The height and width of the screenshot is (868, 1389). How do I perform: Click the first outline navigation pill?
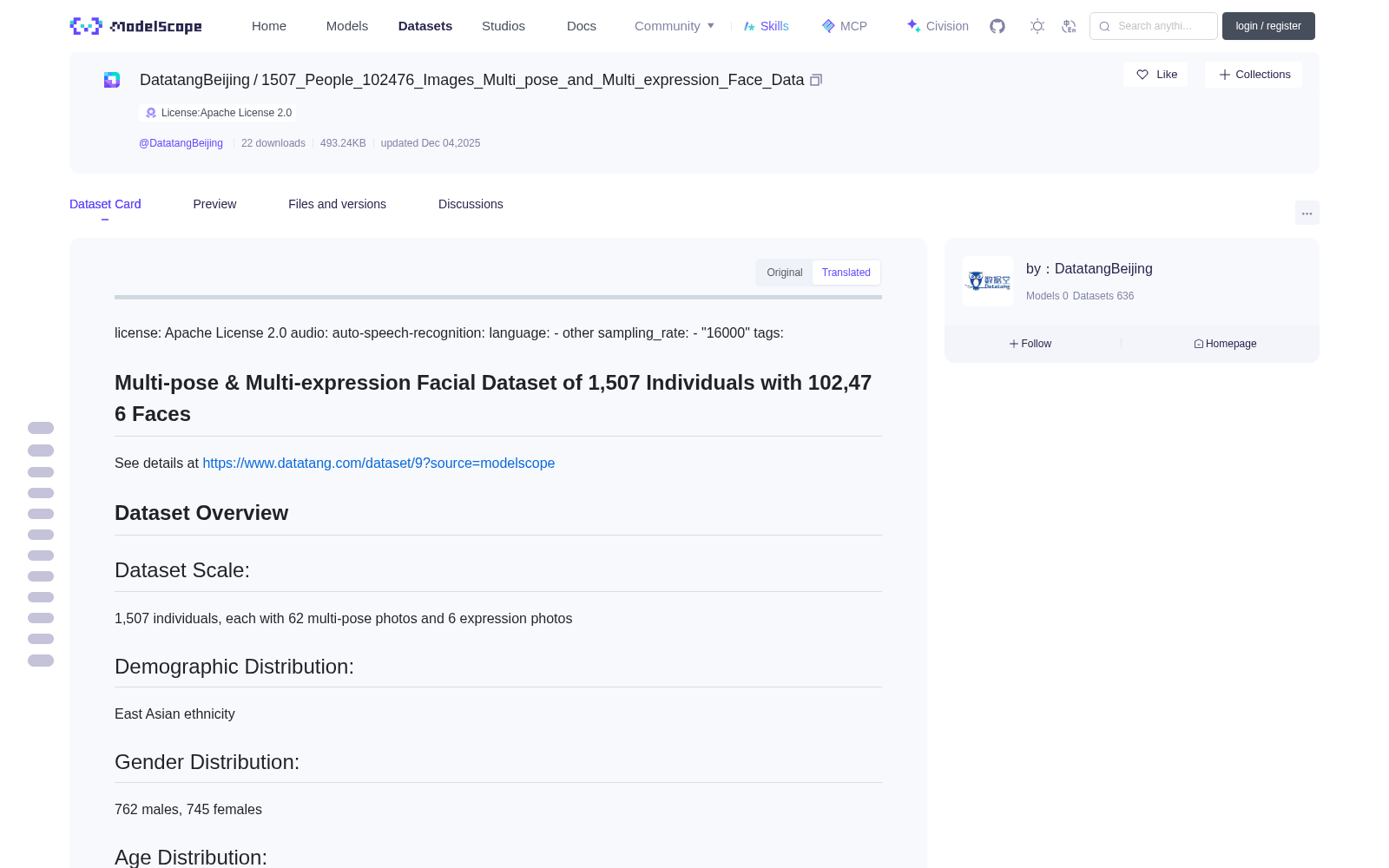(x=41, y=428)
